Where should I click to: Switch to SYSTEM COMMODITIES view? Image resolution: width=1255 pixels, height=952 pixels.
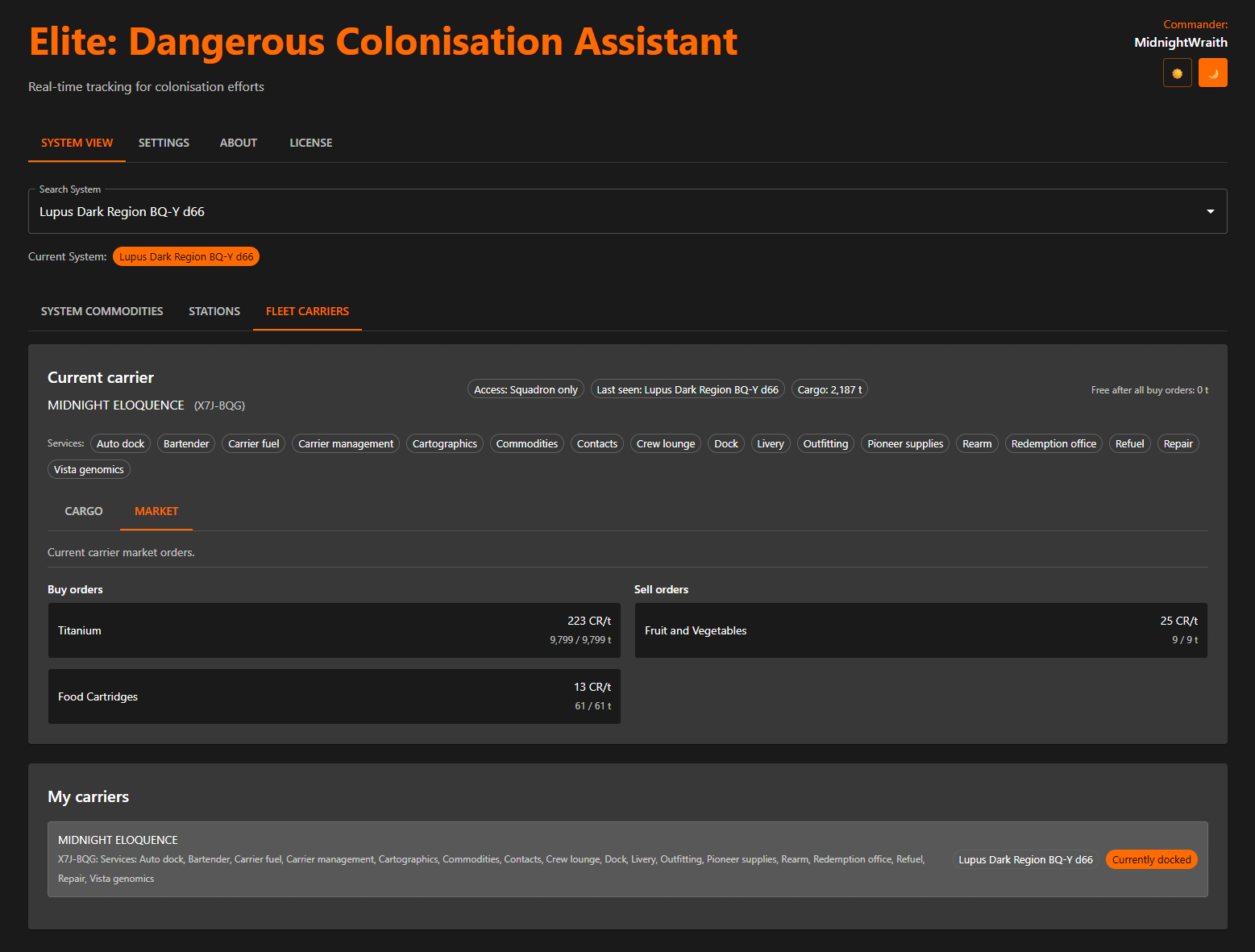pyautogui.click(x=102, y=311)
